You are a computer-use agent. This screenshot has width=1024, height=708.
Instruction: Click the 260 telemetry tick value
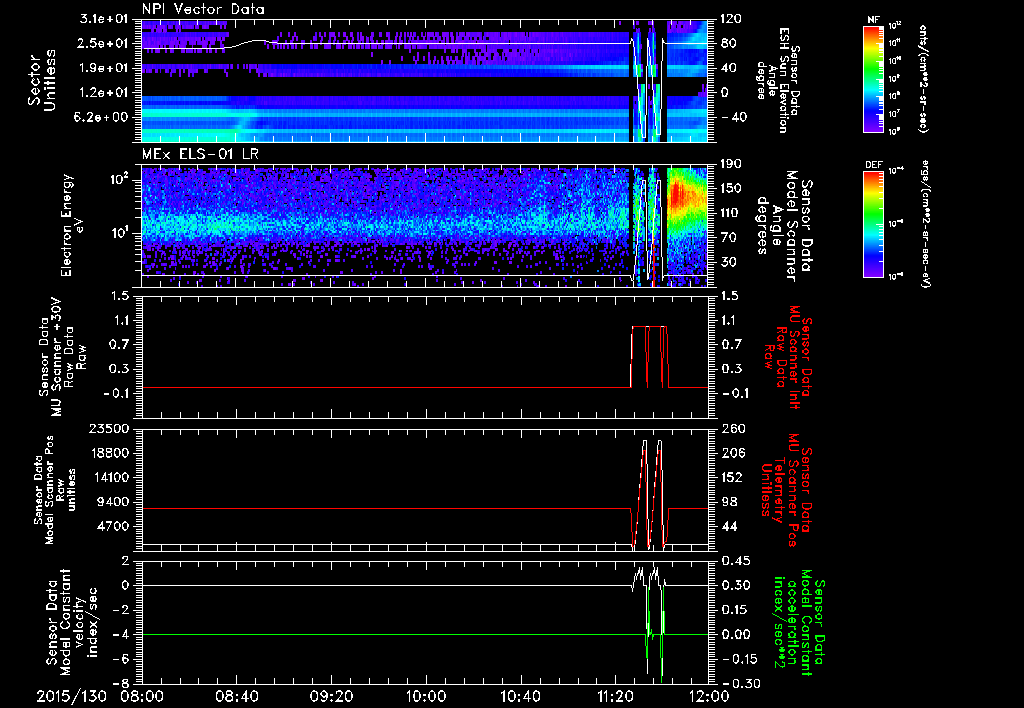point(731,428)
